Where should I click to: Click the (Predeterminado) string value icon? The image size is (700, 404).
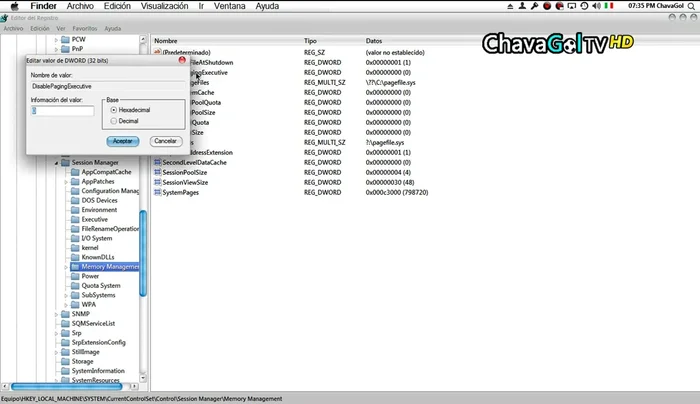pyautogui.click(x=157, y=52)
